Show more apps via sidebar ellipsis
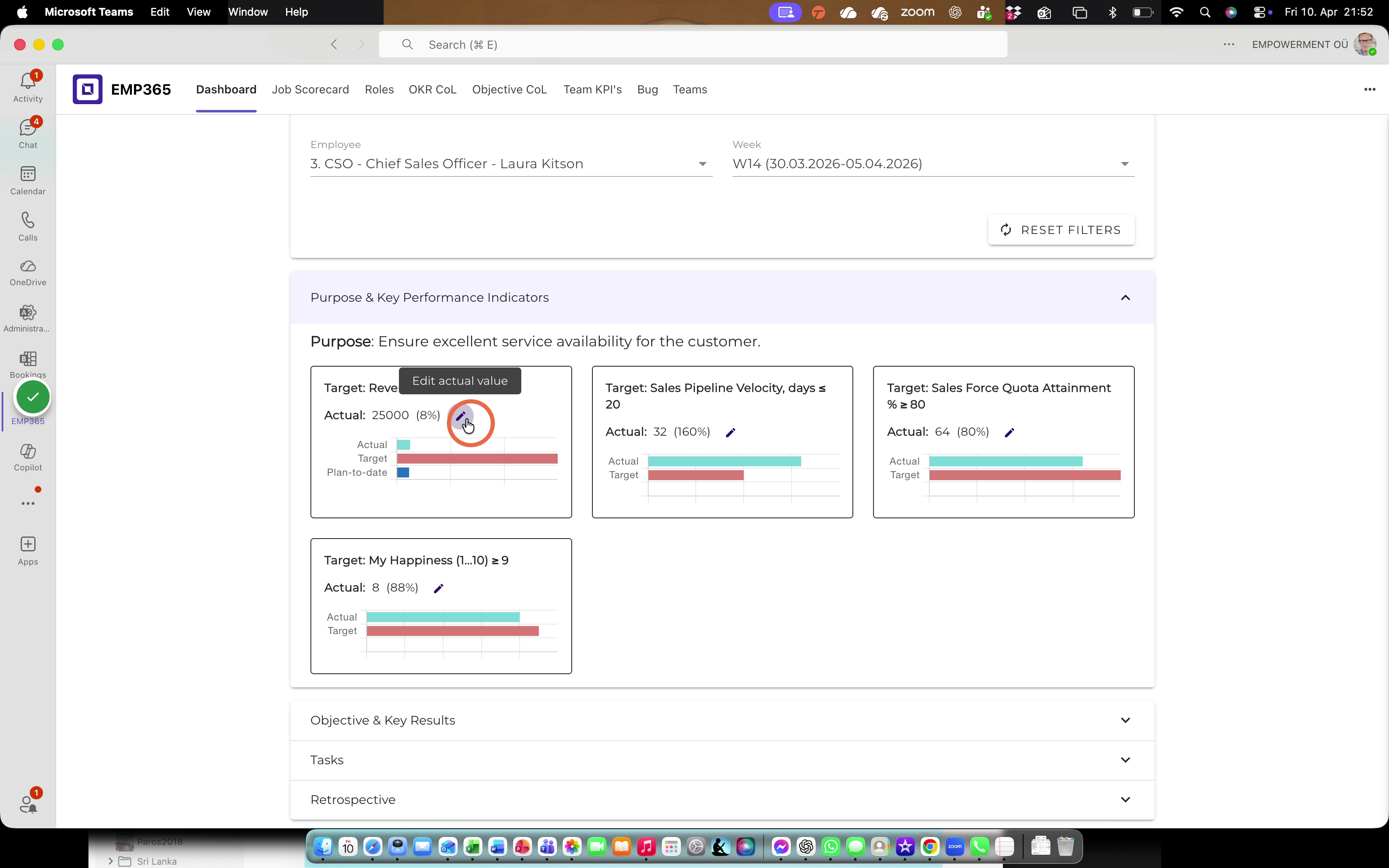This screenshot has width=1389, height=868. (x=28, y=503)
